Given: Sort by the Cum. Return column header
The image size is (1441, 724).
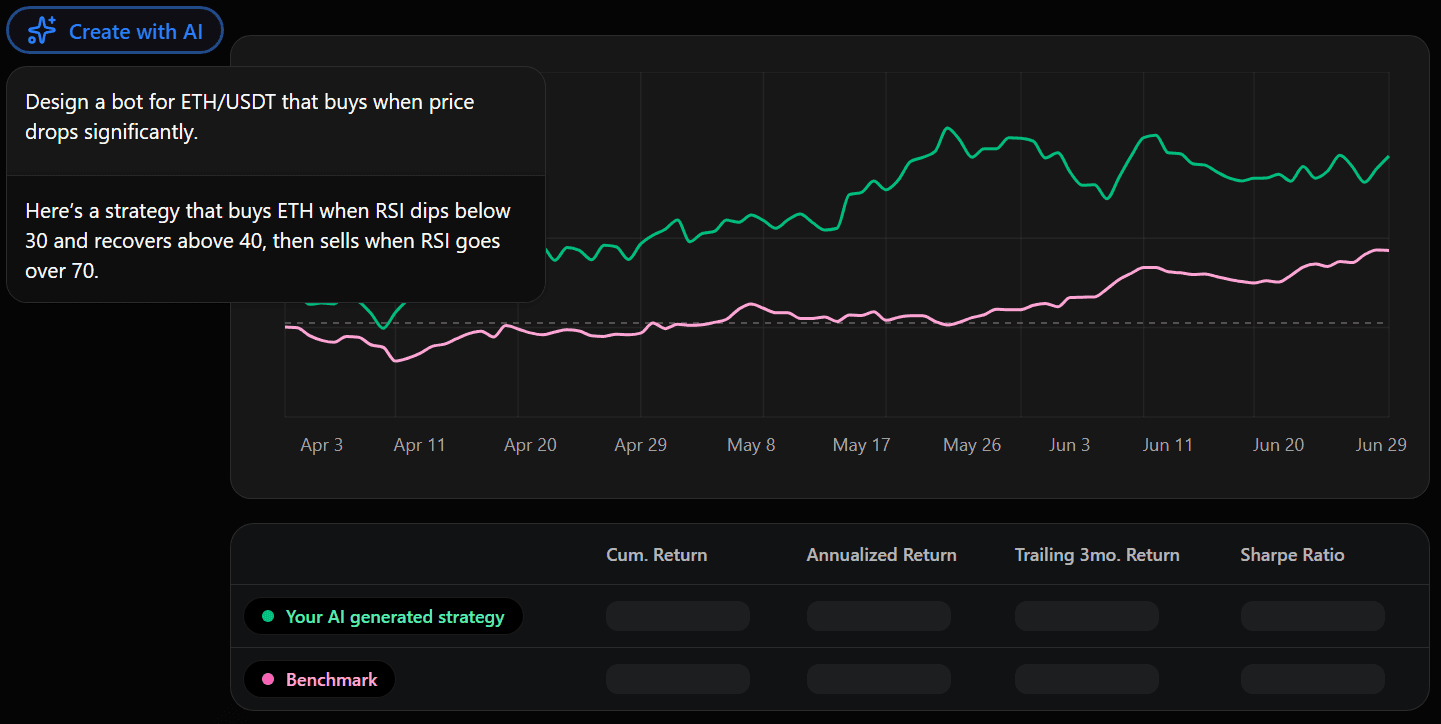Looking at the screenshot, I should 657,554.
